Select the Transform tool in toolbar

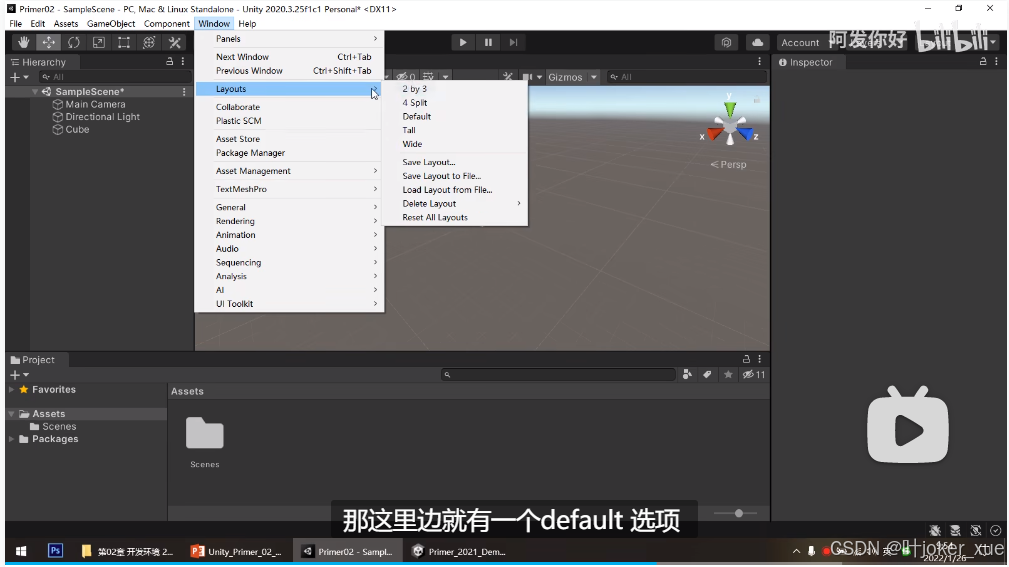tap(149, 42)
